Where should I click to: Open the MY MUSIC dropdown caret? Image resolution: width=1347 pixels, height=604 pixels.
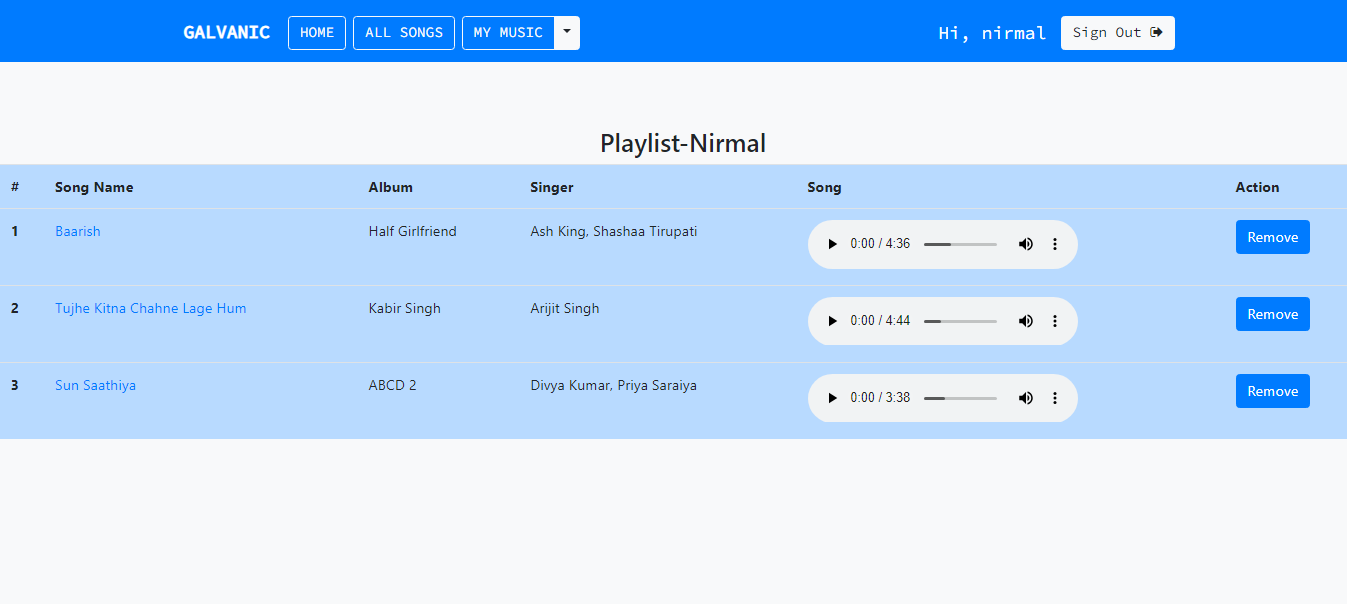[x=567, y=32]
